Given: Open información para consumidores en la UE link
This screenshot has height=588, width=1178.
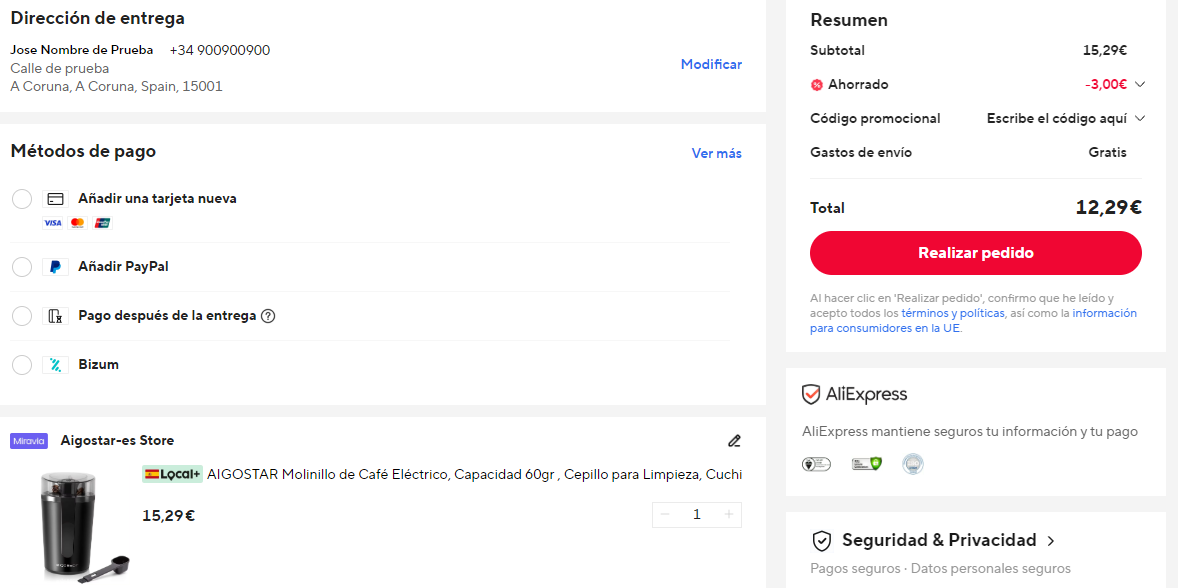Looking at the screenshot, I should (973, 321).
